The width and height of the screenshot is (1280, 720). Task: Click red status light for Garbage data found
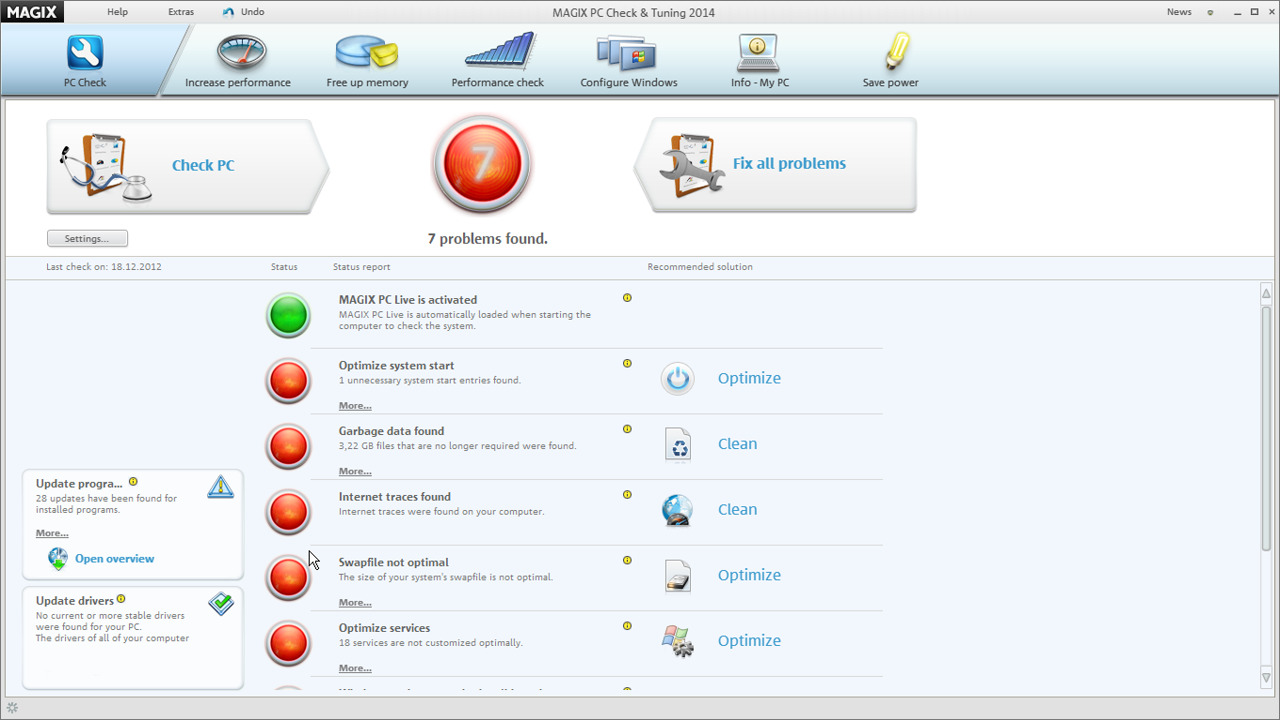click(x=288, y=446)
